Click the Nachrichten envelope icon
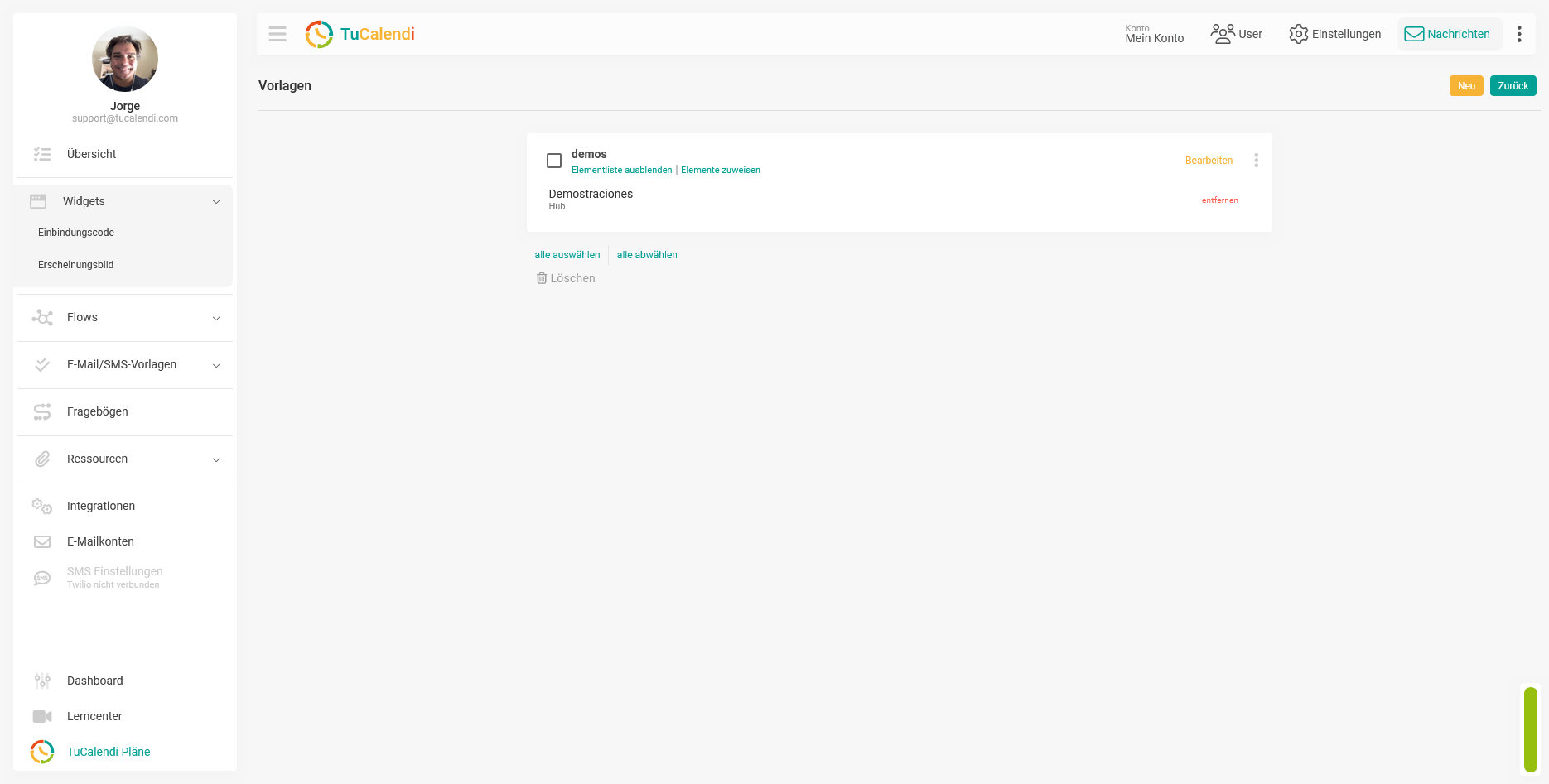This screenshot has width=1549, height=784. pos(1414,34)
